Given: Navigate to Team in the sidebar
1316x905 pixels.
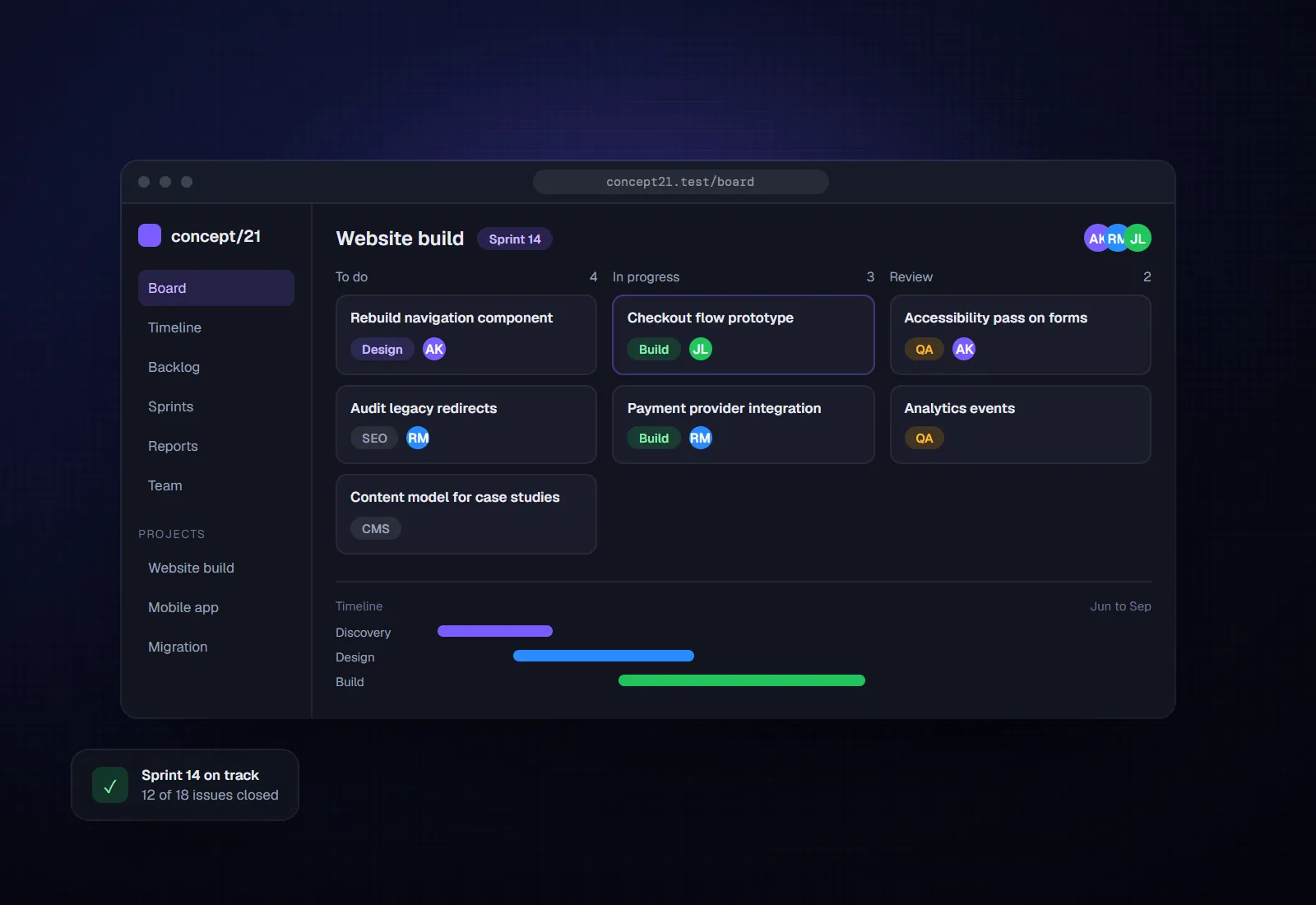Looking at the screenshot, I should pos(216,485).
